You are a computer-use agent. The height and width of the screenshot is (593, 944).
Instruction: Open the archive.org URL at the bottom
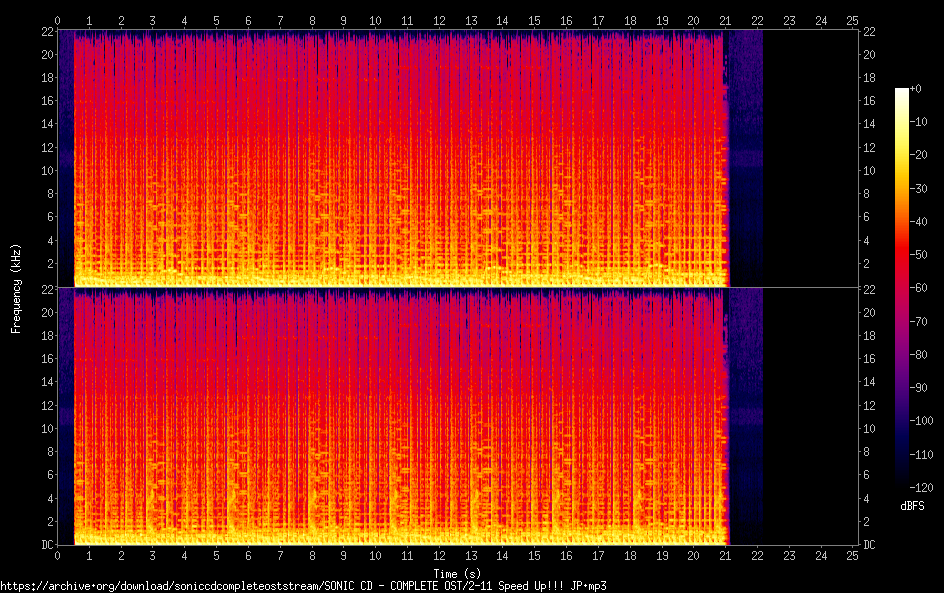[x=304, y=585]
